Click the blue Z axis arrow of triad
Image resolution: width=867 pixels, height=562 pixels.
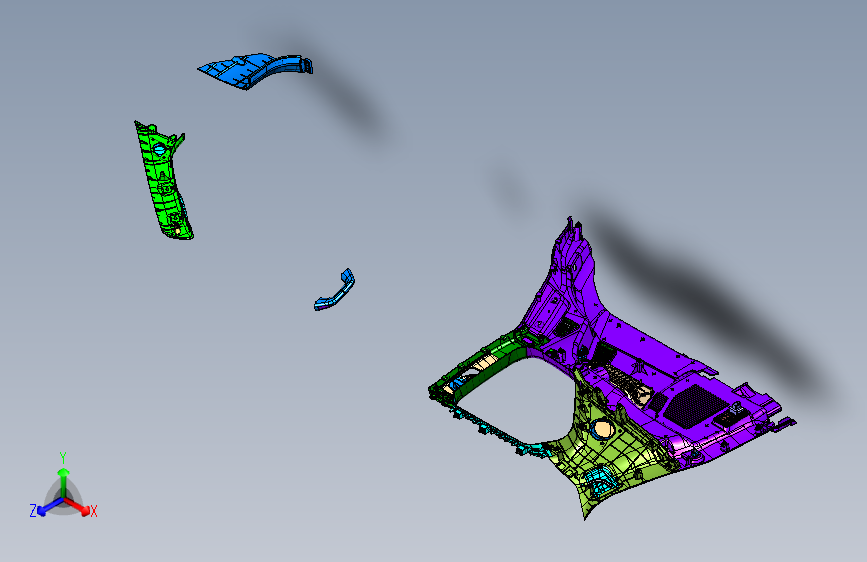tap(50, 507)
